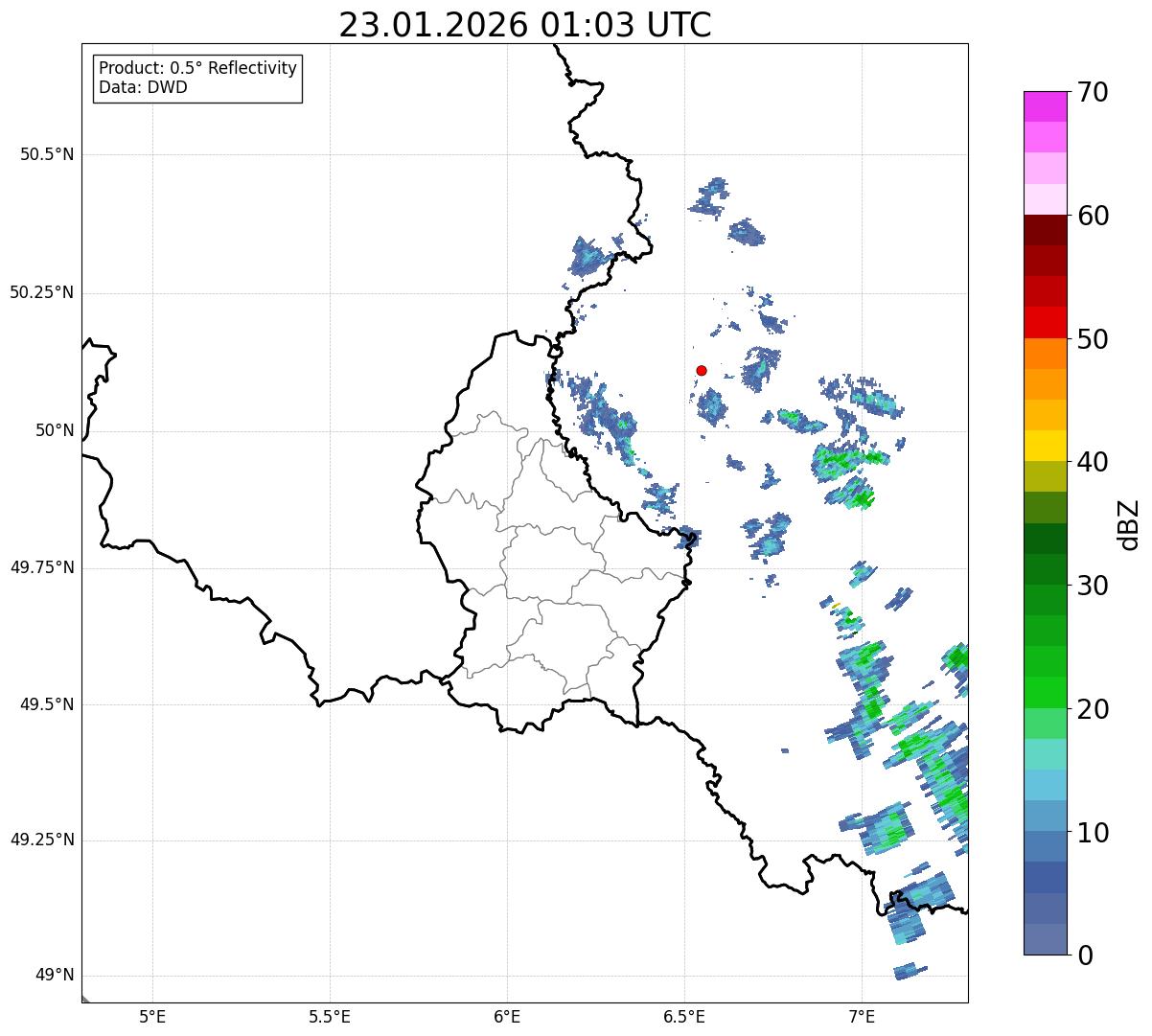Click the 5.5°E longitude label
The height and width of the screenshot is (1036, 1152).
pyautogui.click(x=330, y=1016)
